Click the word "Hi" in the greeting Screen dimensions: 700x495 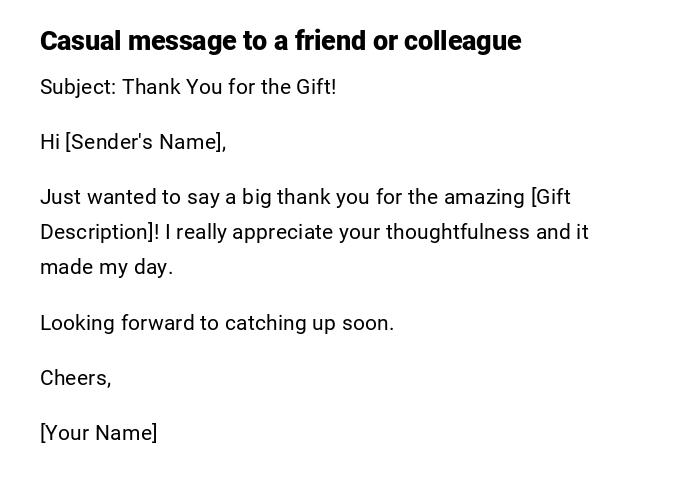50,142
